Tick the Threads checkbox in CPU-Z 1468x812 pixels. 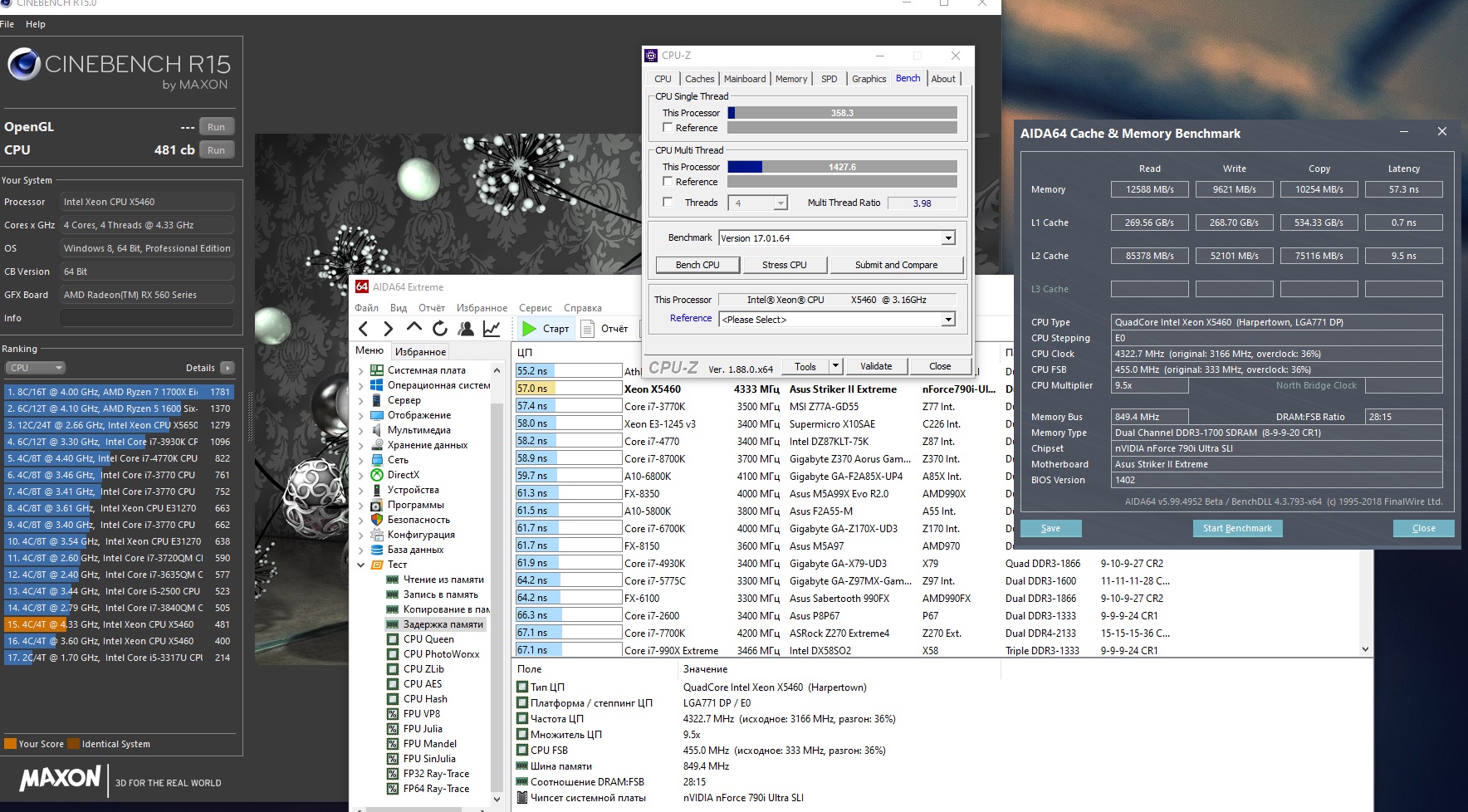[x=668, y=203]
